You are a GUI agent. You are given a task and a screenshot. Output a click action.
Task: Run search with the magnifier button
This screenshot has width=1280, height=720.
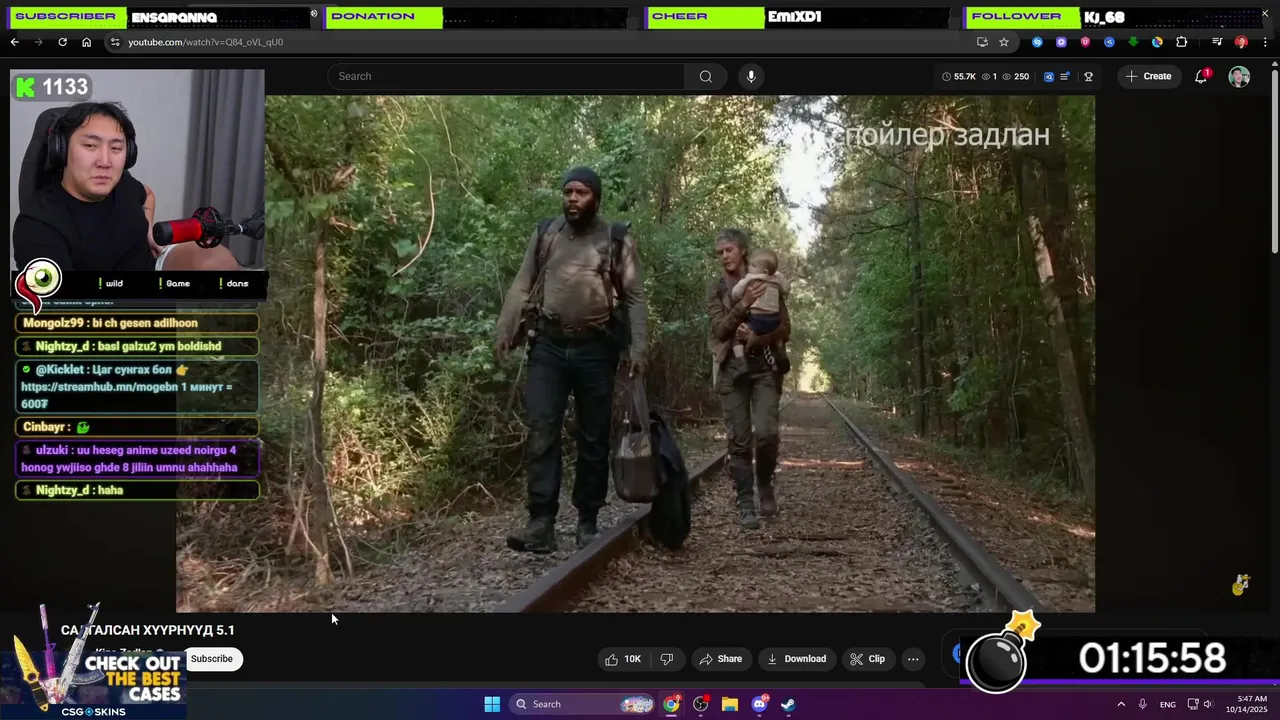706,76
